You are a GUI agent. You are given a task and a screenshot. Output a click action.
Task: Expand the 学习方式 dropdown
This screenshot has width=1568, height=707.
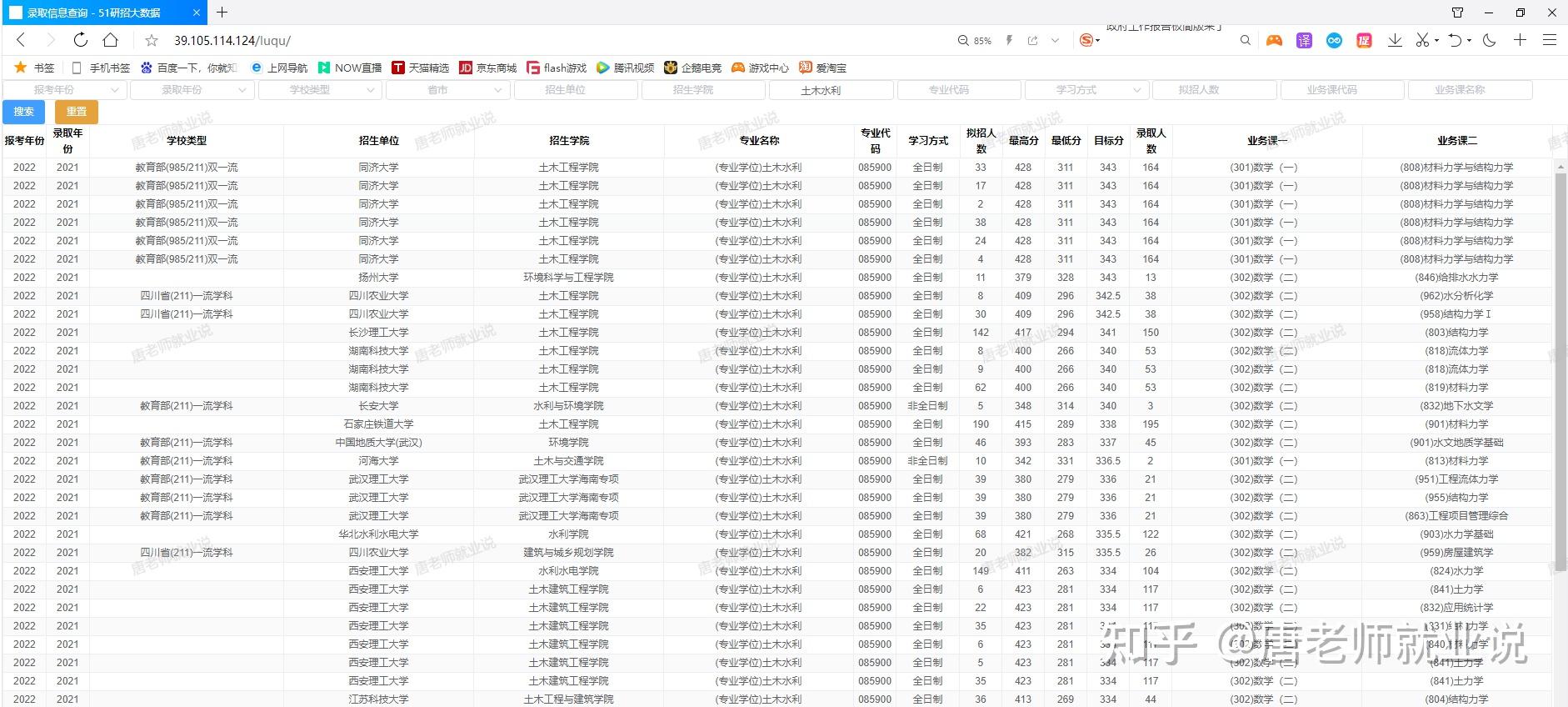pyautogui.click(x=1087, y=90)
